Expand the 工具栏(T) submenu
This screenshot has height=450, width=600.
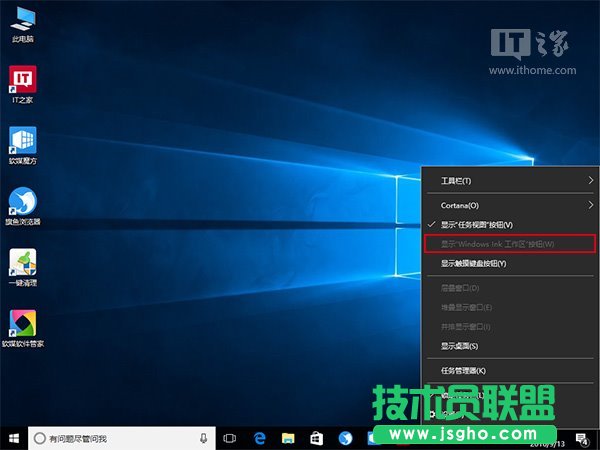tap(510, 181)
